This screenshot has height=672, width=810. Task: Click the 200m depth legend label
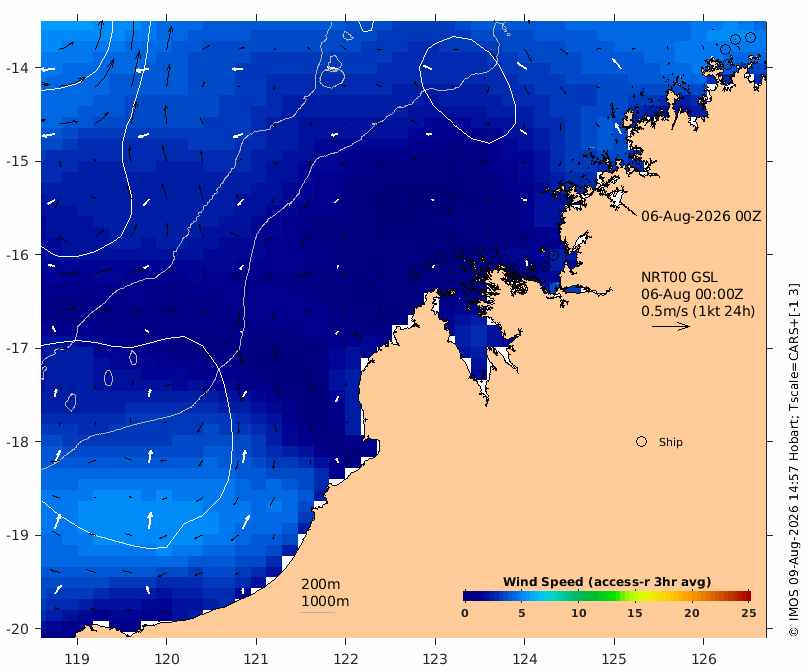[320, 584]
